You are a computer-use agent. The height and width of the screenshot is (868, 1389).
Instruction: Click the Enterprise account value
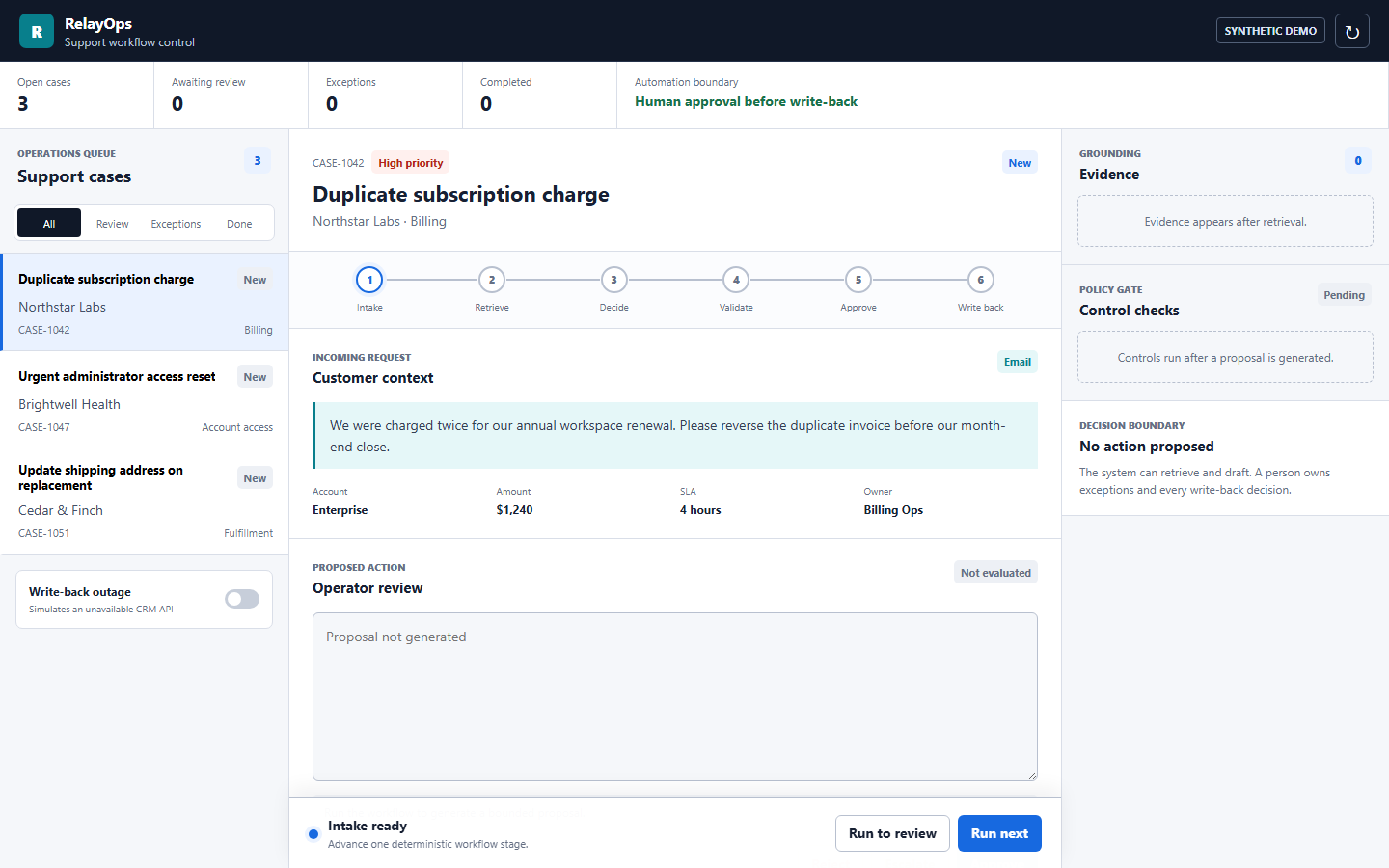(x=340, y=510)
